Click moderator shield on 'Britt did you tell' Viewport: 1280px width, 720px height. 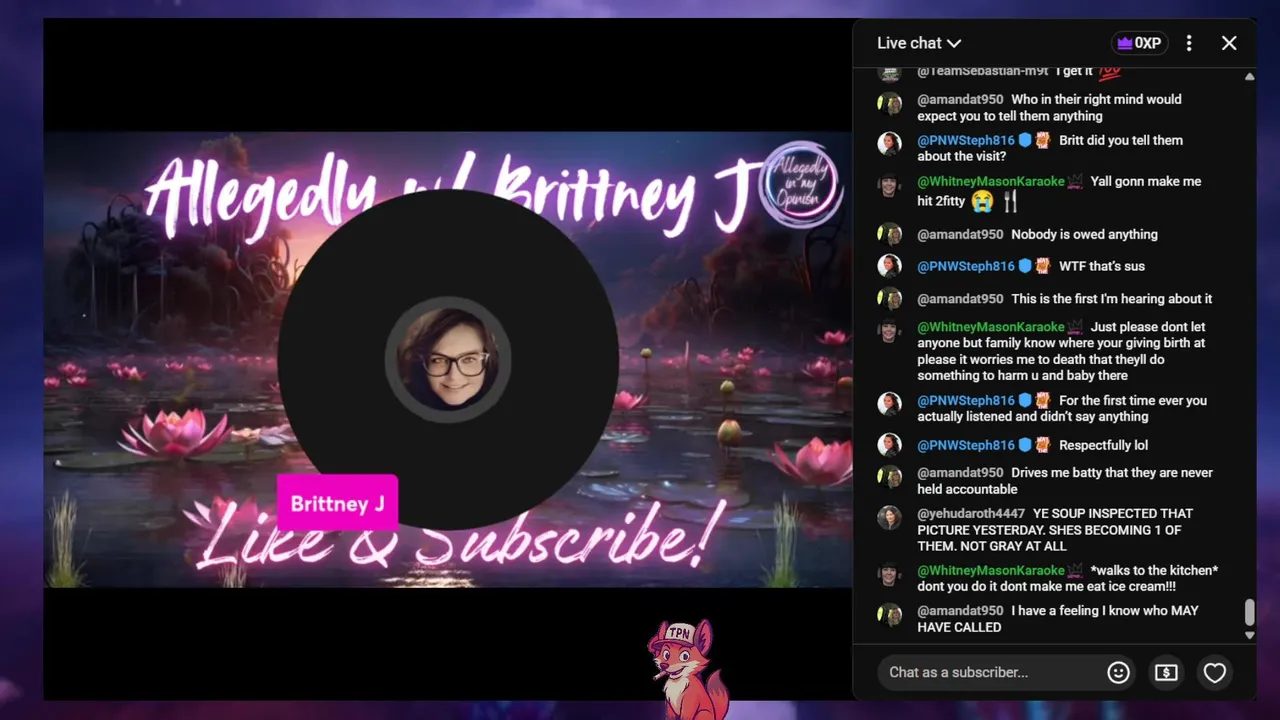[1025, 140]
